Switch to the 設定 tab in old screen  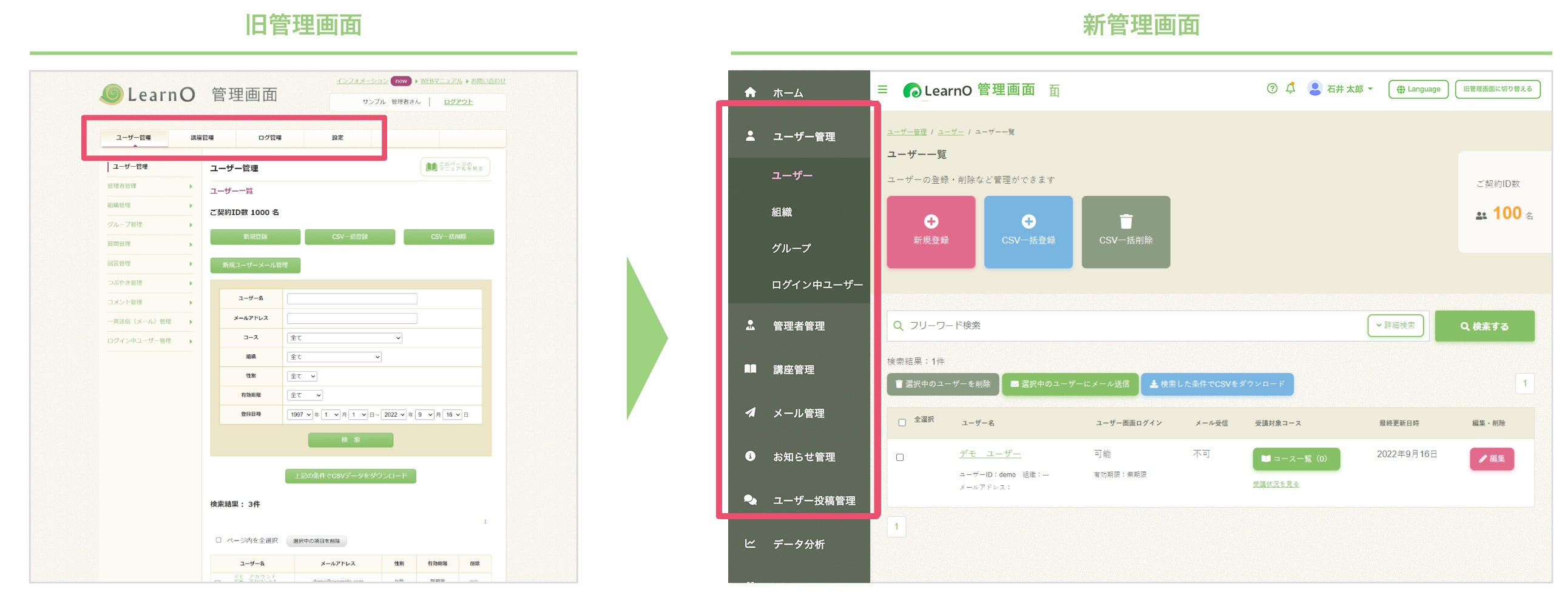(338, 138)
